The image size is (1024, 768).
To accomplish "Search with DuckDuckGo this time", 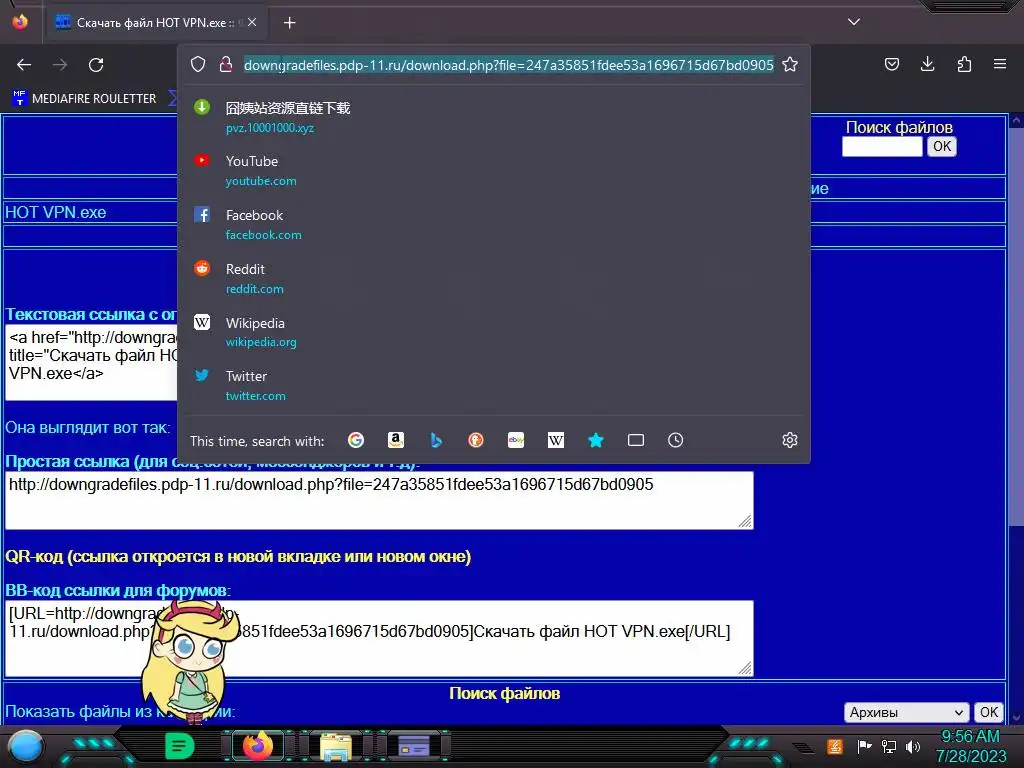I will pyautogui.click(x=476, y=440).
